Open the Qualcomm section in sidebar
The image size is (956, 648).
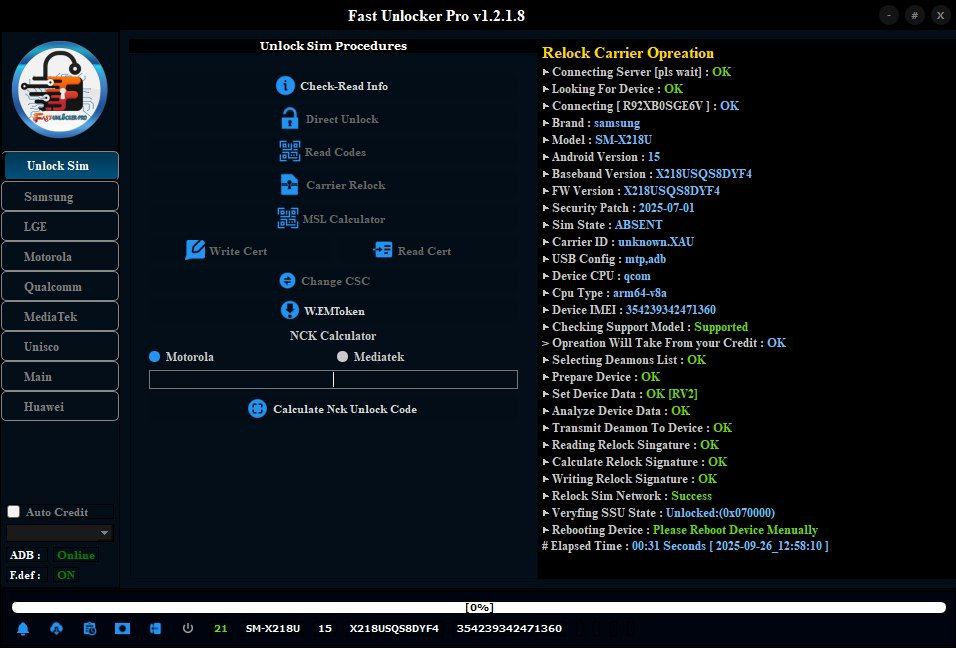point(59,287)
